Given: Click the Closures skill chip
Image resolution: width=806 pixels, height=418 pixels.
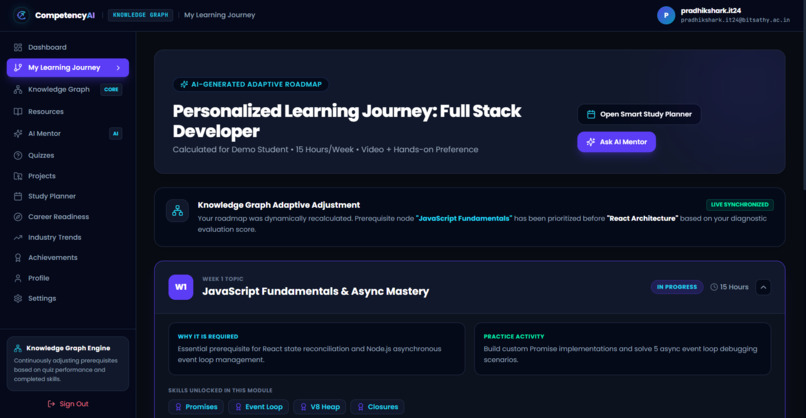Looking at the screenshot, I should coord(377,407).
